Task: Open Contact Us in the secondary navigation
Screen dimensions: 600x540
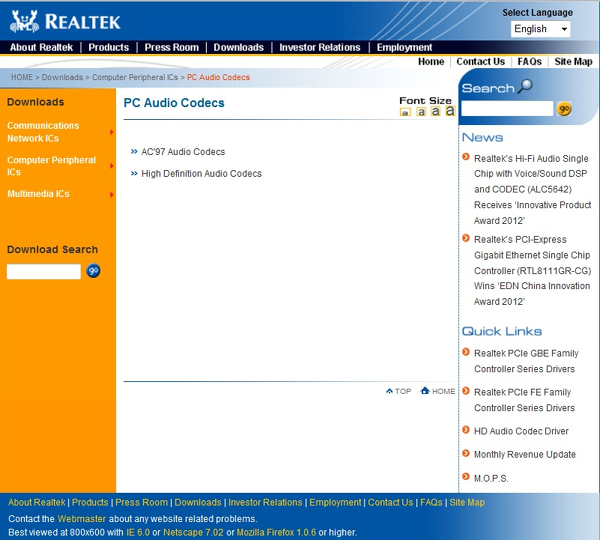Action: coord(481,62)
